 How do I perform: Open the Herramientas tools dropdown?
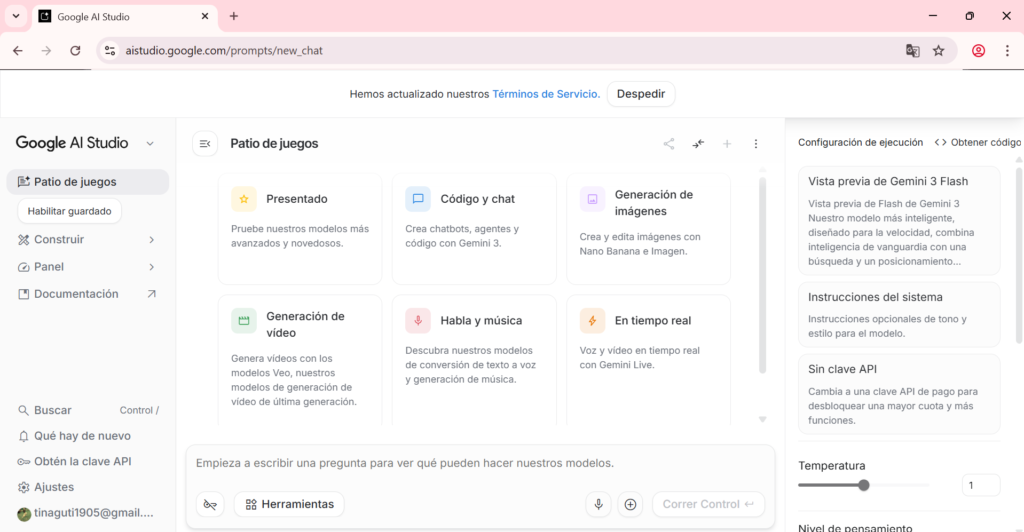[289, 504]
